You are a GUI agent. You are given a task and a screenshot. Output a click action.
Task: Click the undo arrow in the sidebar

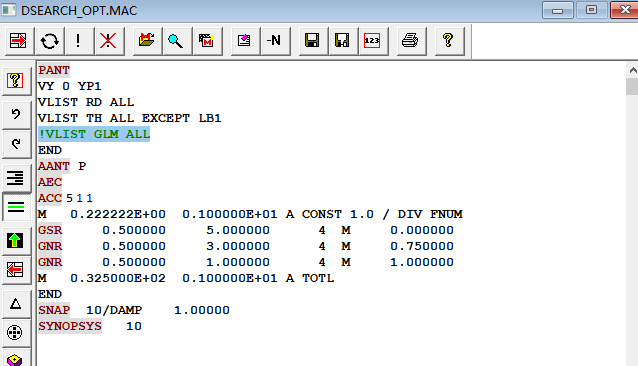[15, 114]
